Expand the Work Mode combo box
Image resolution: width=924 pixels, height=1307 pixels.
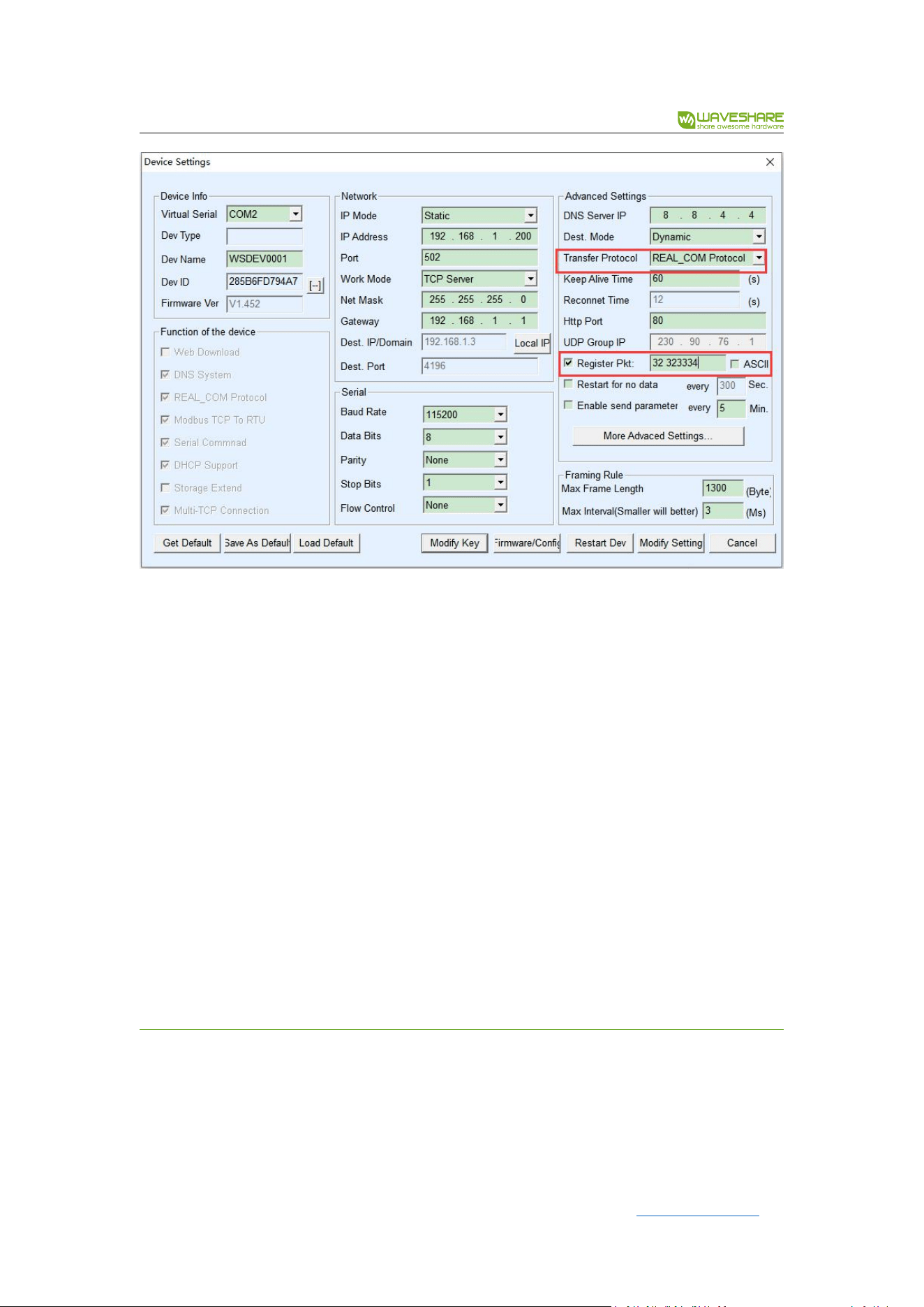click(530, 279)
